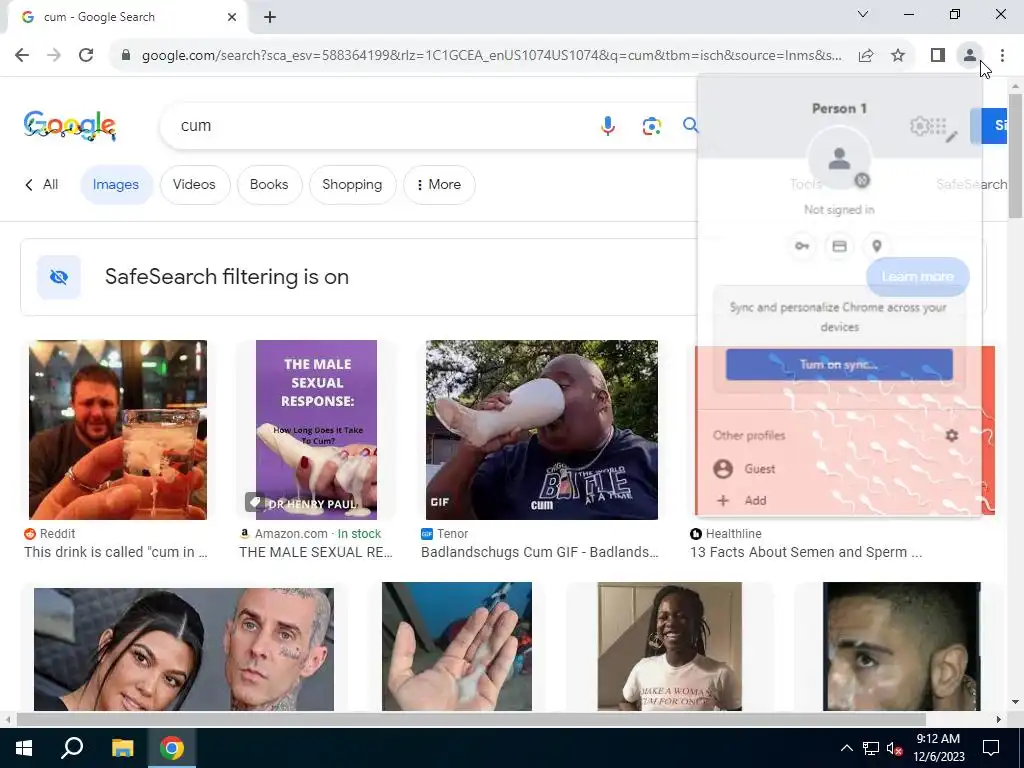This screenshot has width=1024, height=768.
Task: Click the browser forward arrow
Action: [54, 55]
